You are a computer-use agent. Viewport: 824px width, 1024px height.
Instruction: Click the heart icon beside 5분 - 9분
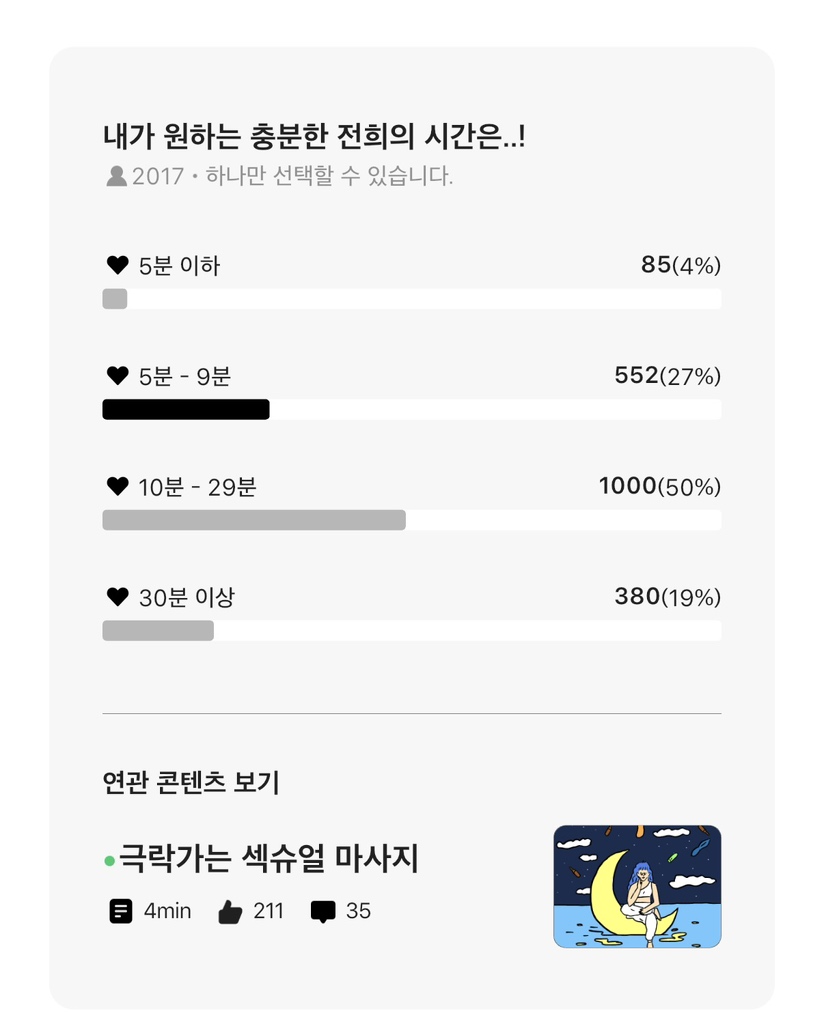click(117, 376)
